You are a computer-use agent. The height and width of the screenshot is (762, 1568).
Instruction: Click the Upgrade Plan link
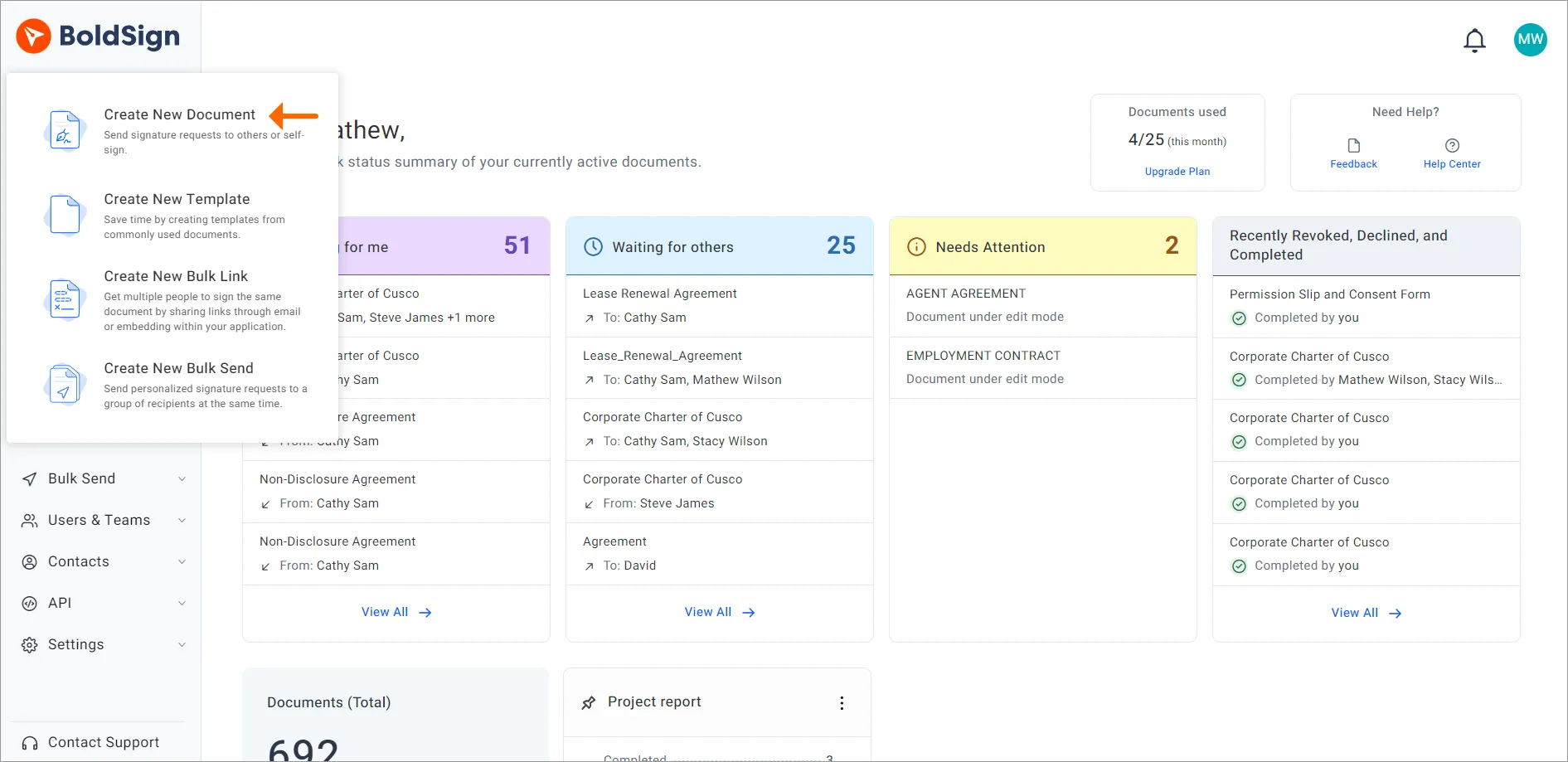1177,172
